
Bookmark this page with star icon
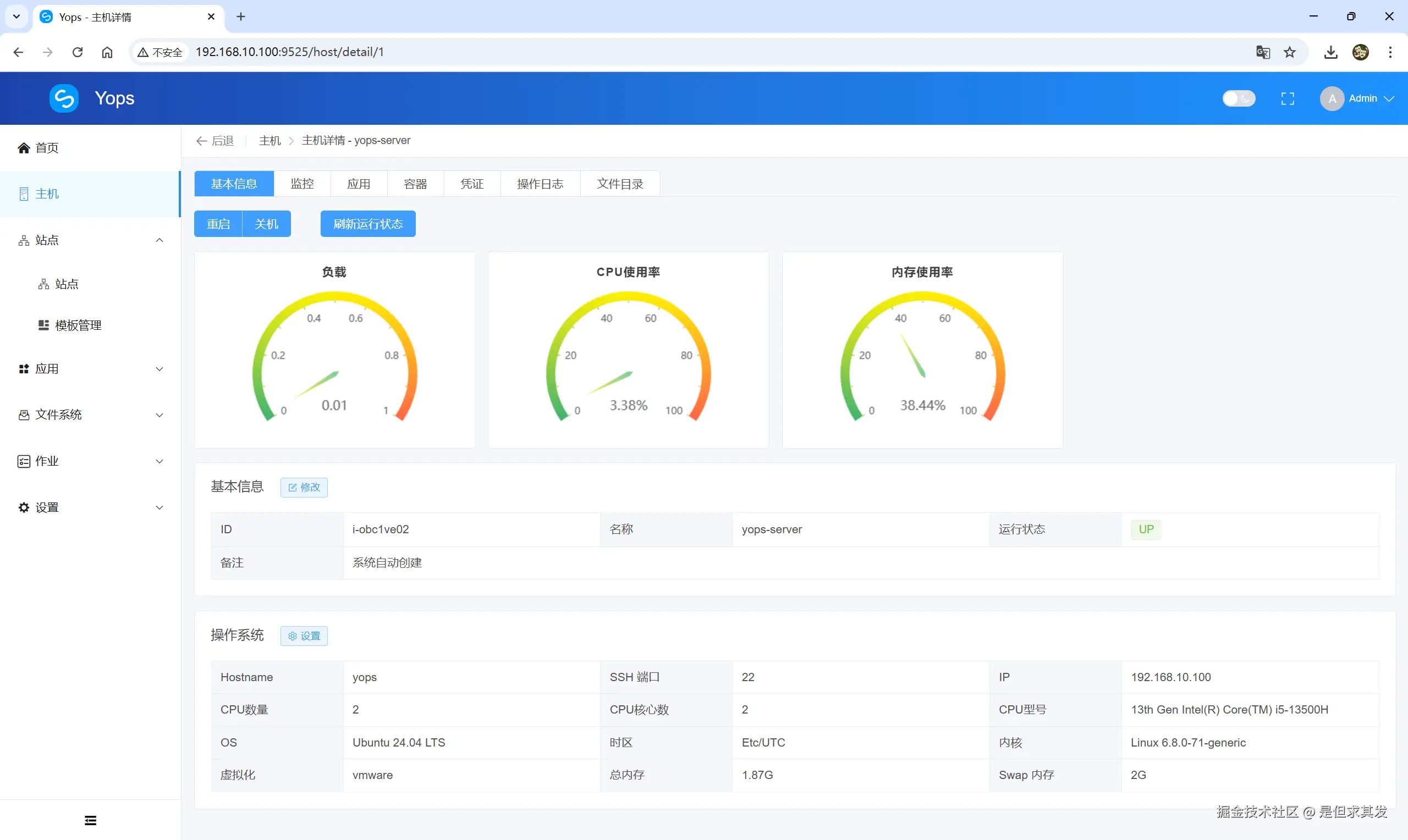click(1290, 52)
